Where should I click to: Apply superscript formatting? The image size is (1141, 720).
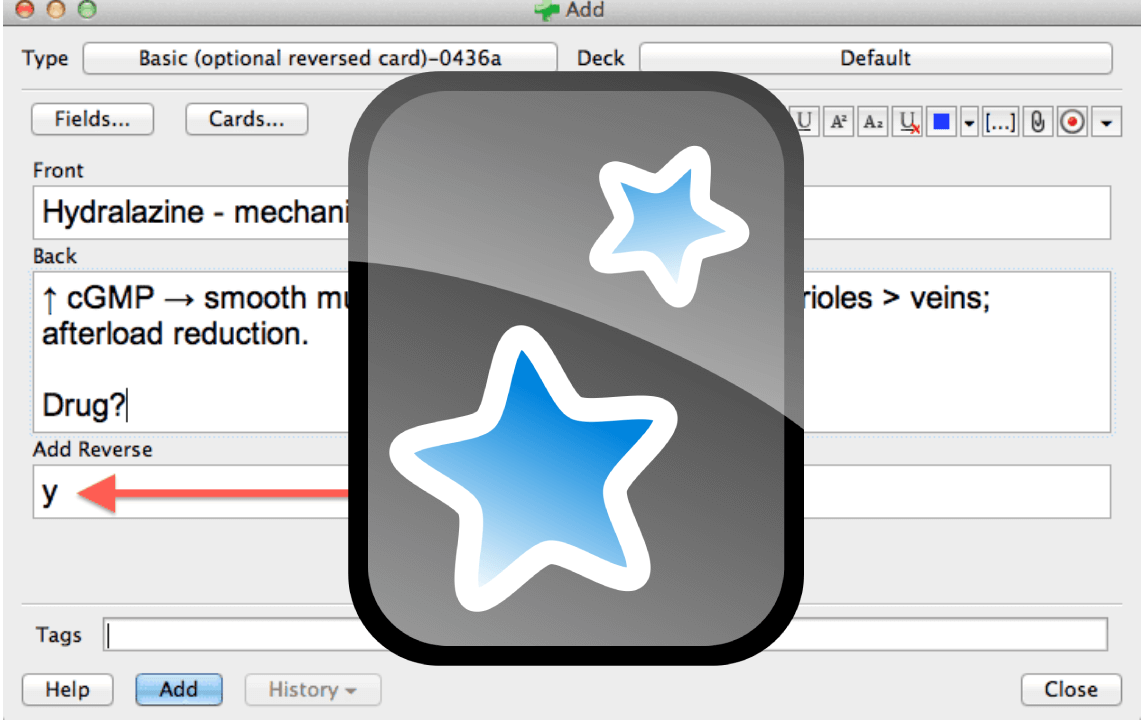(x=839, y=122)
